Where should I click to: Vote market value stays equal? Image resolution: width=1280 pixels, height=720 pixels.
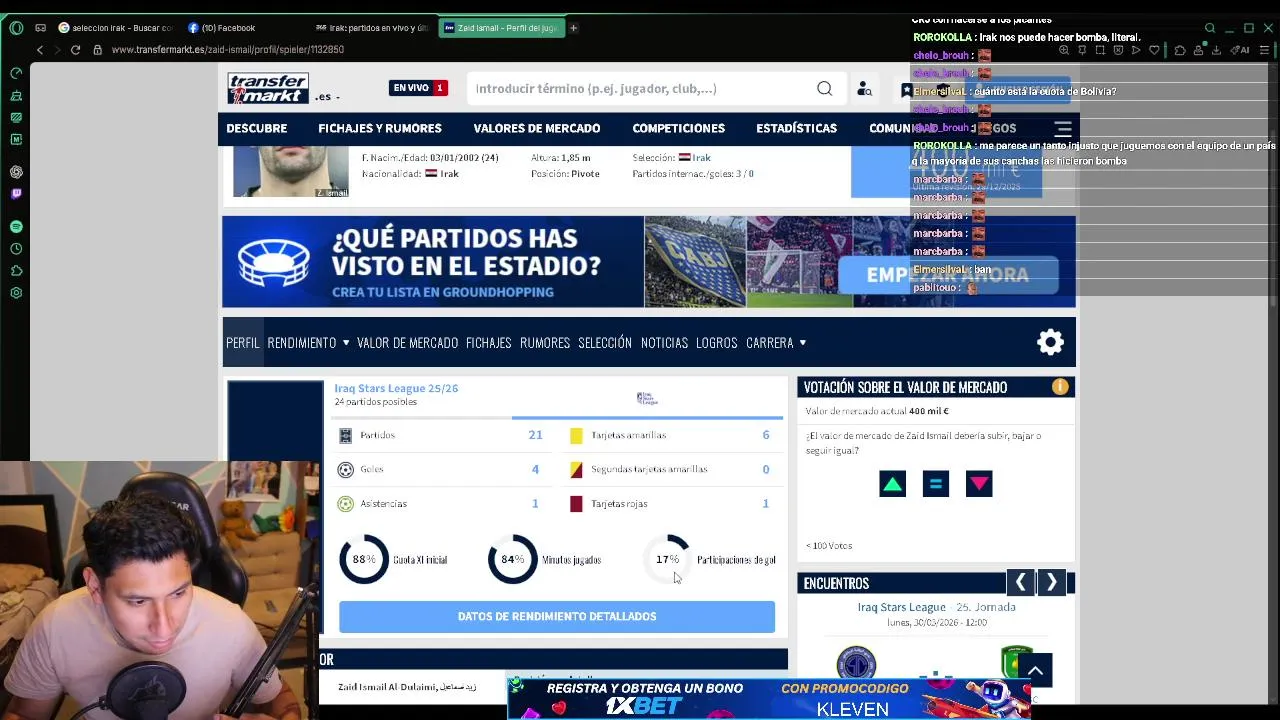[x=935, y=485]
